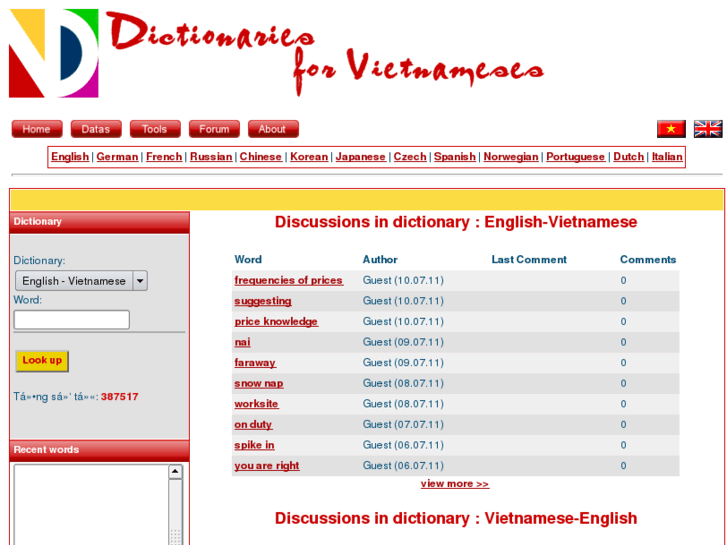Viewport: 727px width, 545px height.
Task: Select the Italian dictionary link
Action: (x=667, y=157)
